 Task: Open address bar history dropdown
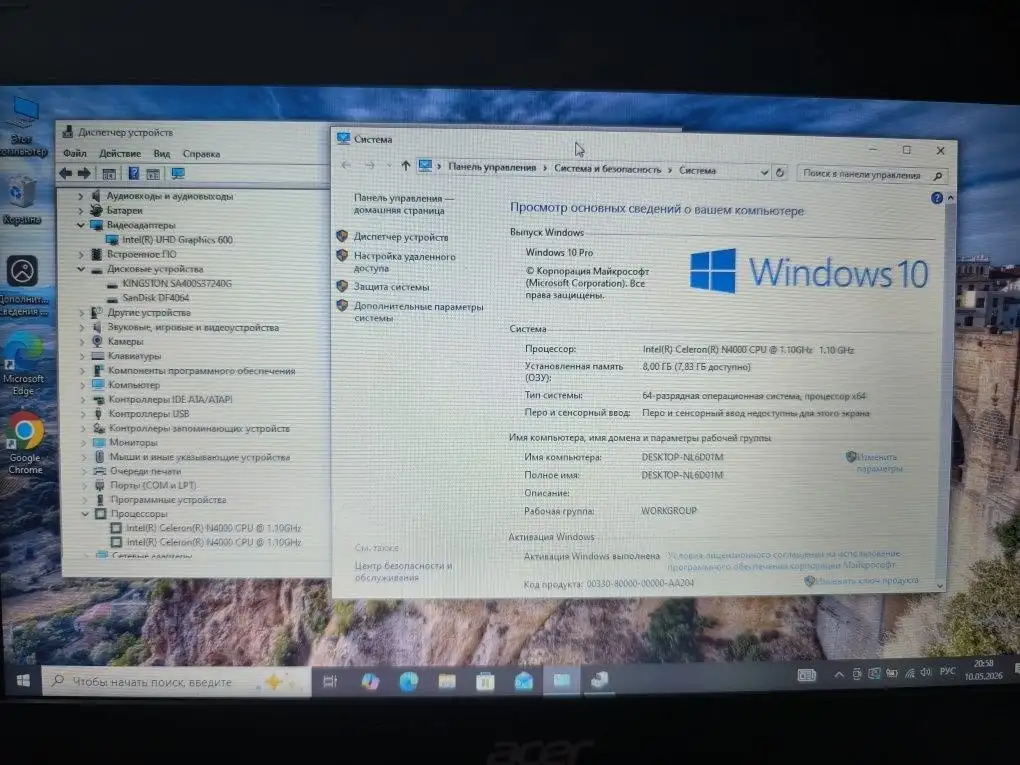point(764,172)
